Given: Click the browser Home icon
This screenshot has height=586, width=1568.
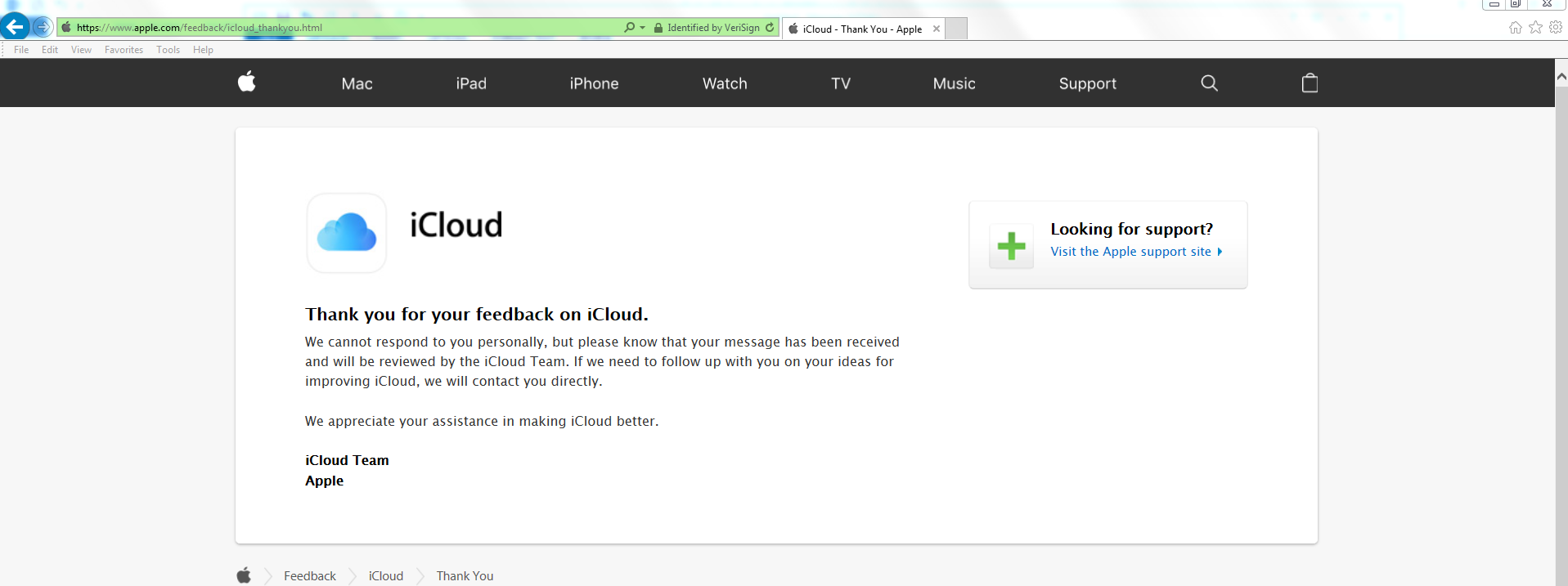Looking at the screenshot, I should (1515, 28).
